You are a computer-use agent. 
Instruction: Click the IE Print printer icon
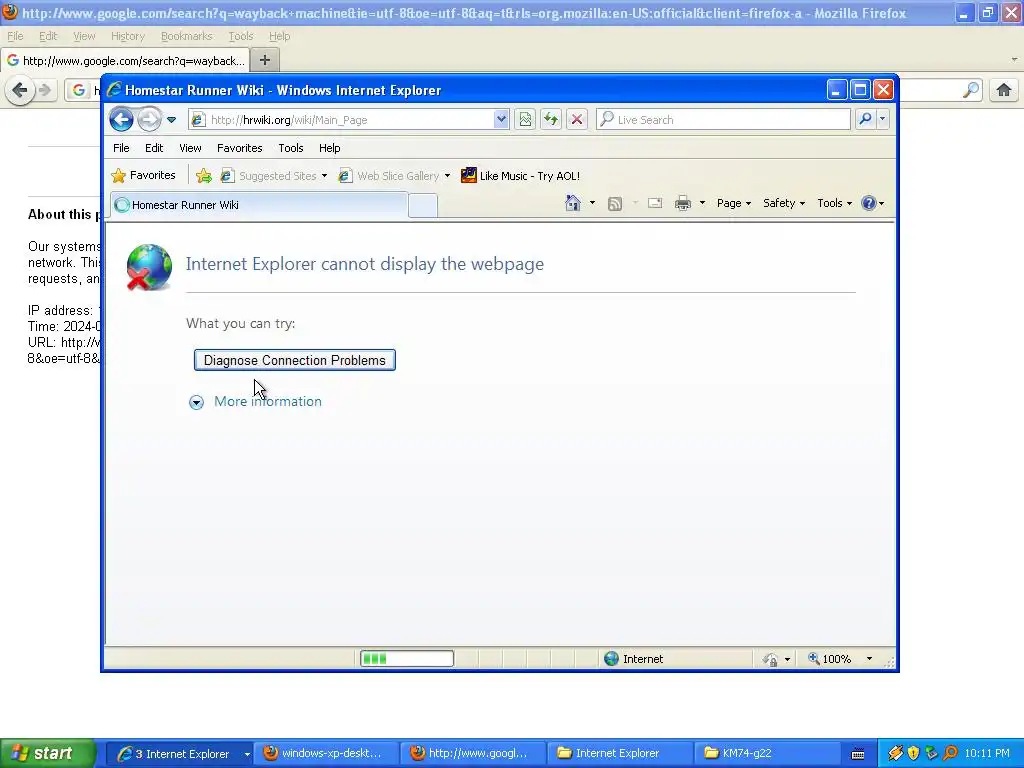click(x=682, y=203)
